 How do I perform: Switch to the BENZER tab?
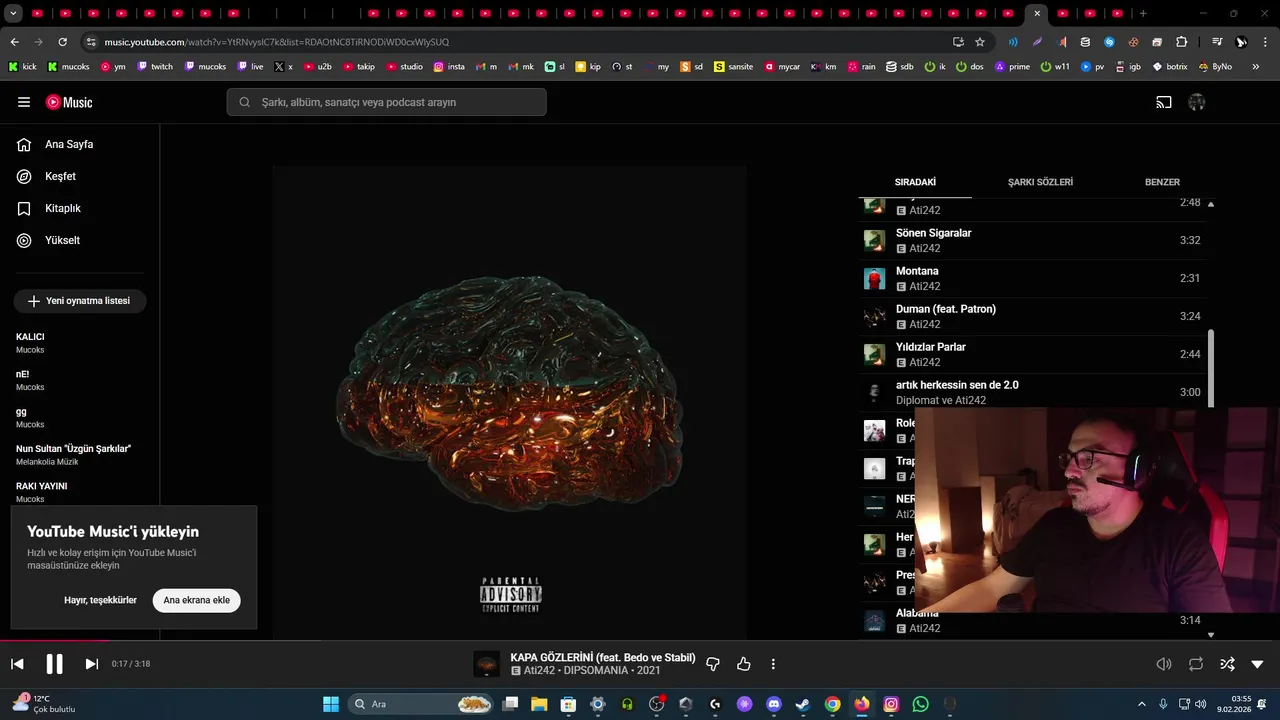pos(1162,182)
